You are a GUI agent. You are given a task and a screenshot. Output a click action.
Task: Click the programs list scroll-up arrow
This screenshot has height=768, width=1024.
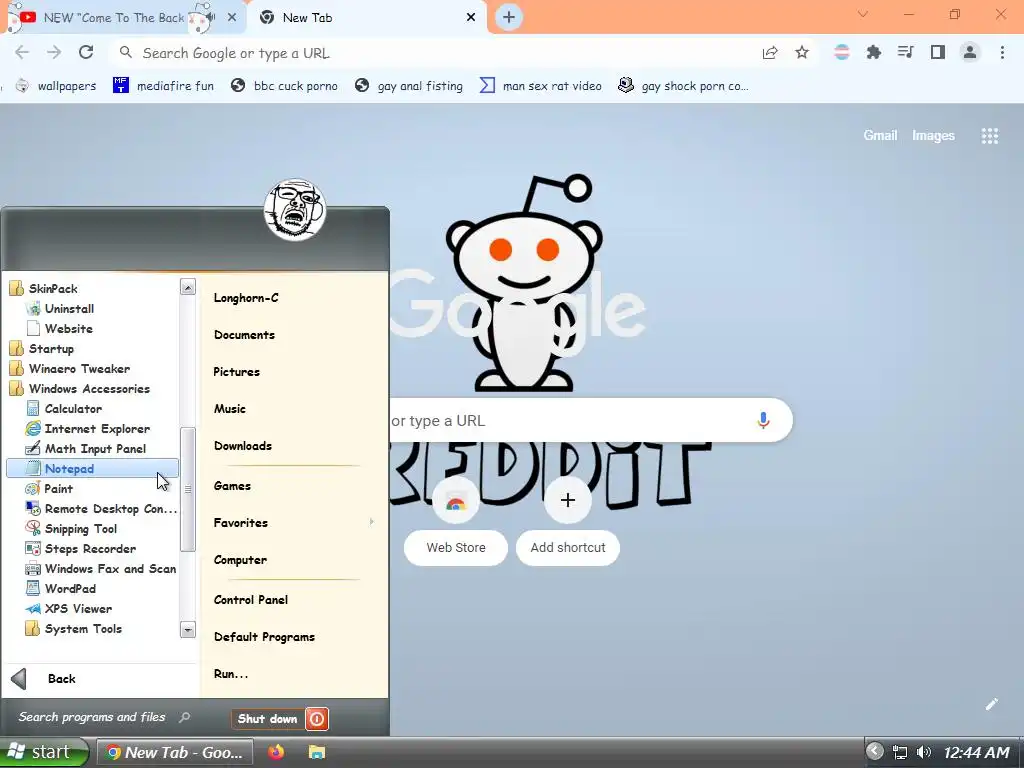pos(187,287)
